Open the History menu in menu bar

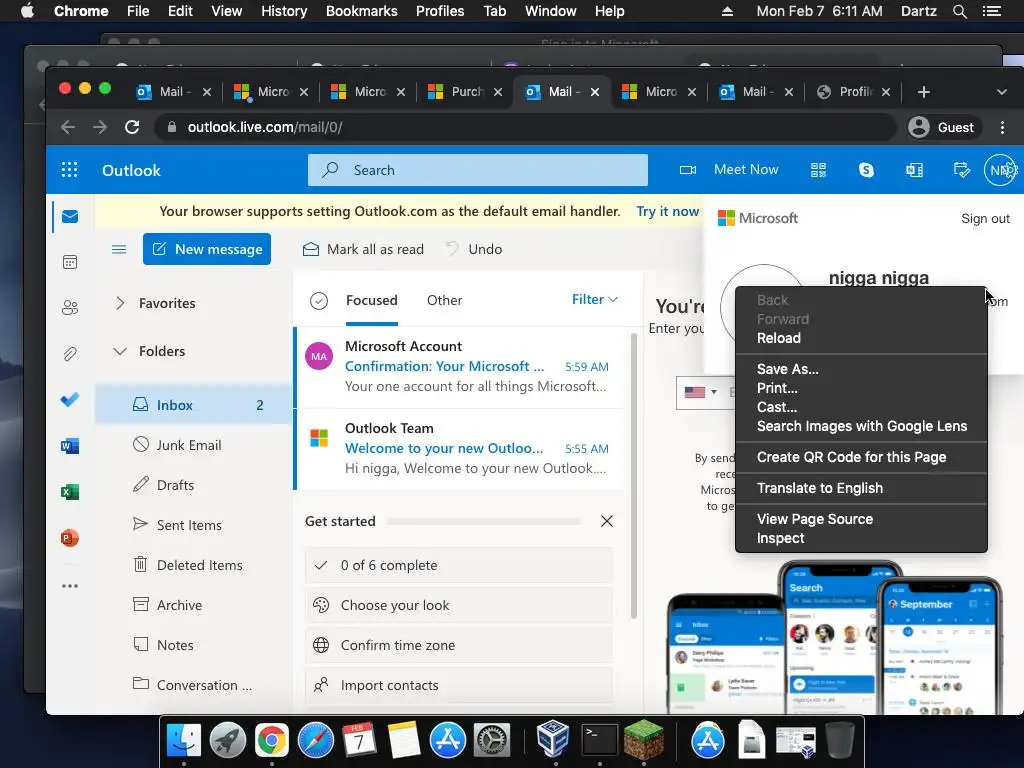tap(283, 11)
